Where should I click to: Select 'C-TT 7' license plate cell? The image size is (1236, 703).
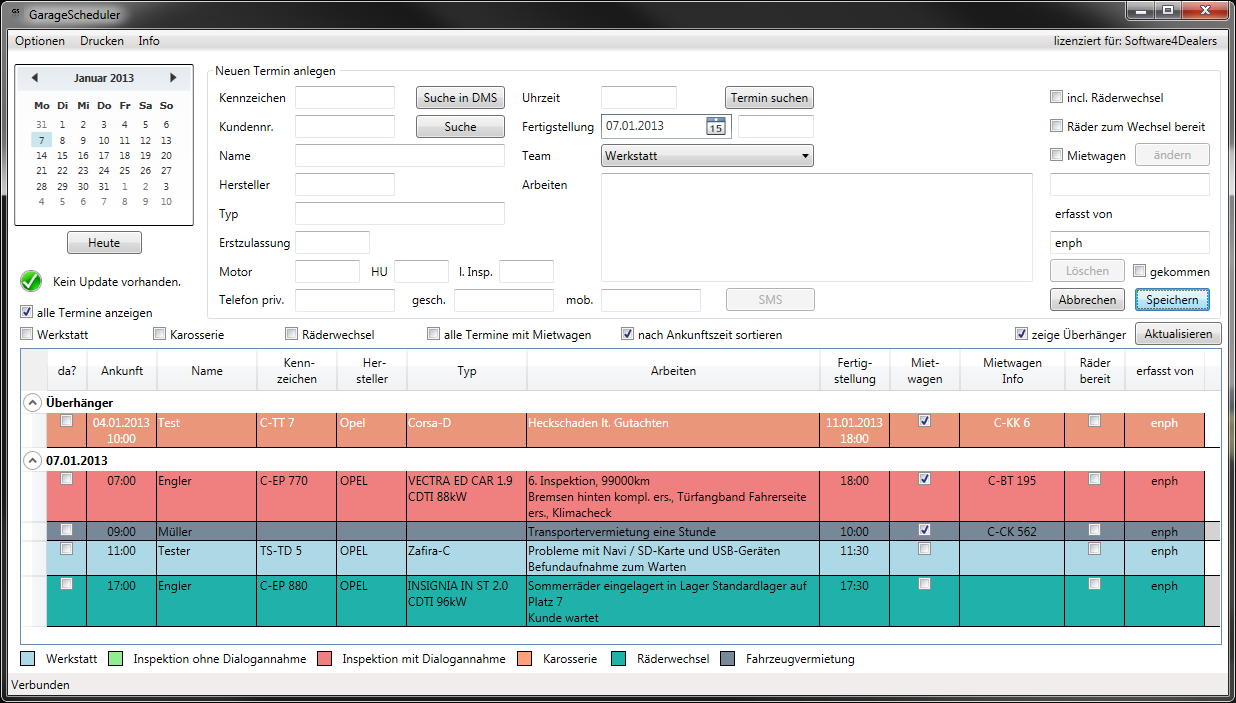[x=297, y=430]
